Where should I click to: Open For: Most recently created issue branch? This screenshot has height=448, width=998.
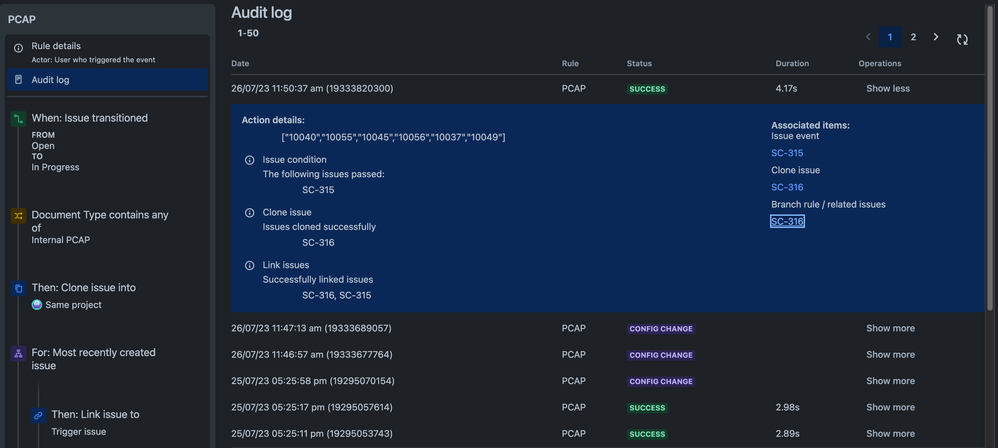coord(94,359)
